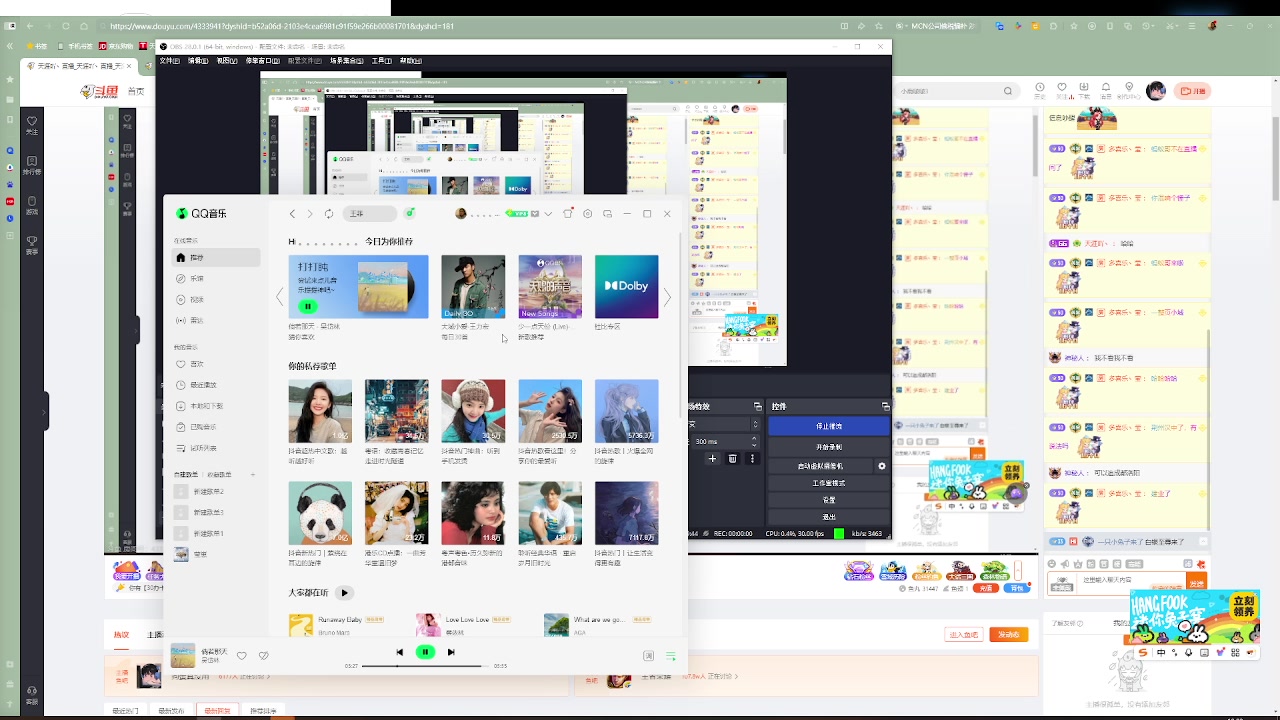
Task: Click OBS 停止推流 button
Action: [x=829, y=425]
